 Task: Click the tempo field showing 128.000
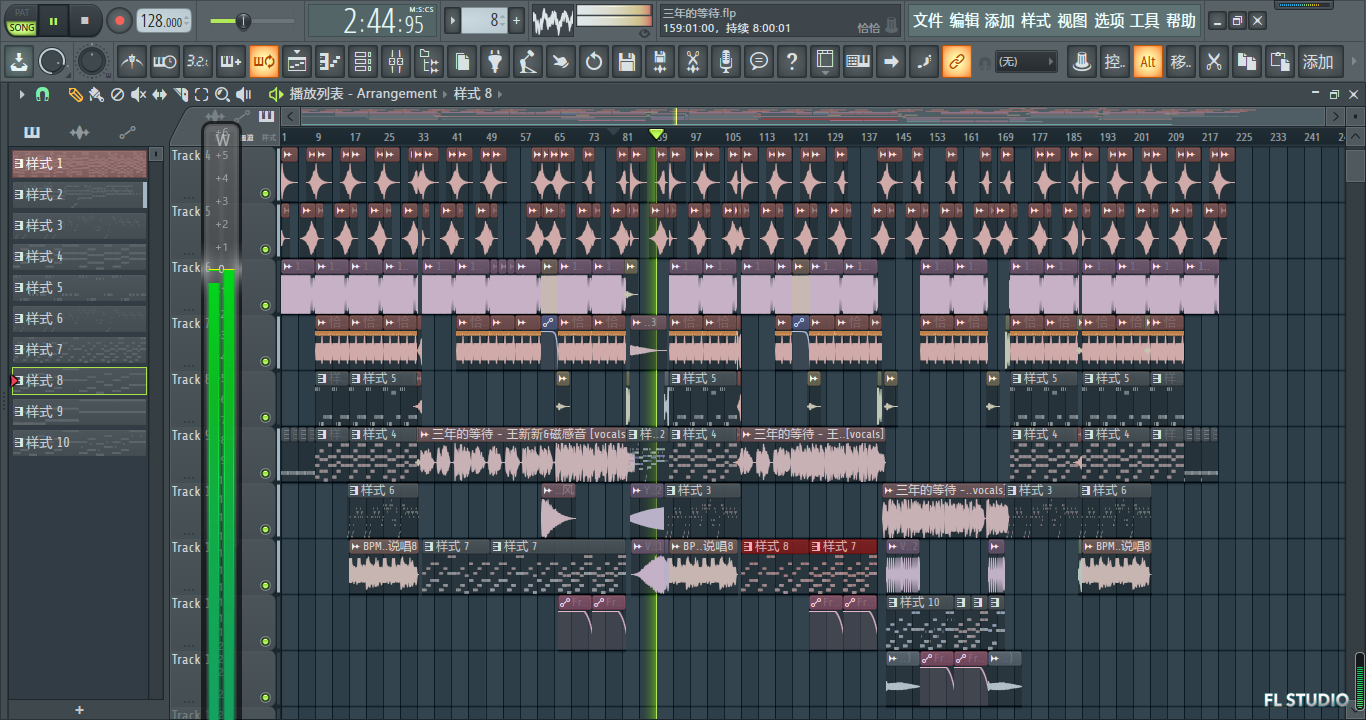[x=163, y=21]
